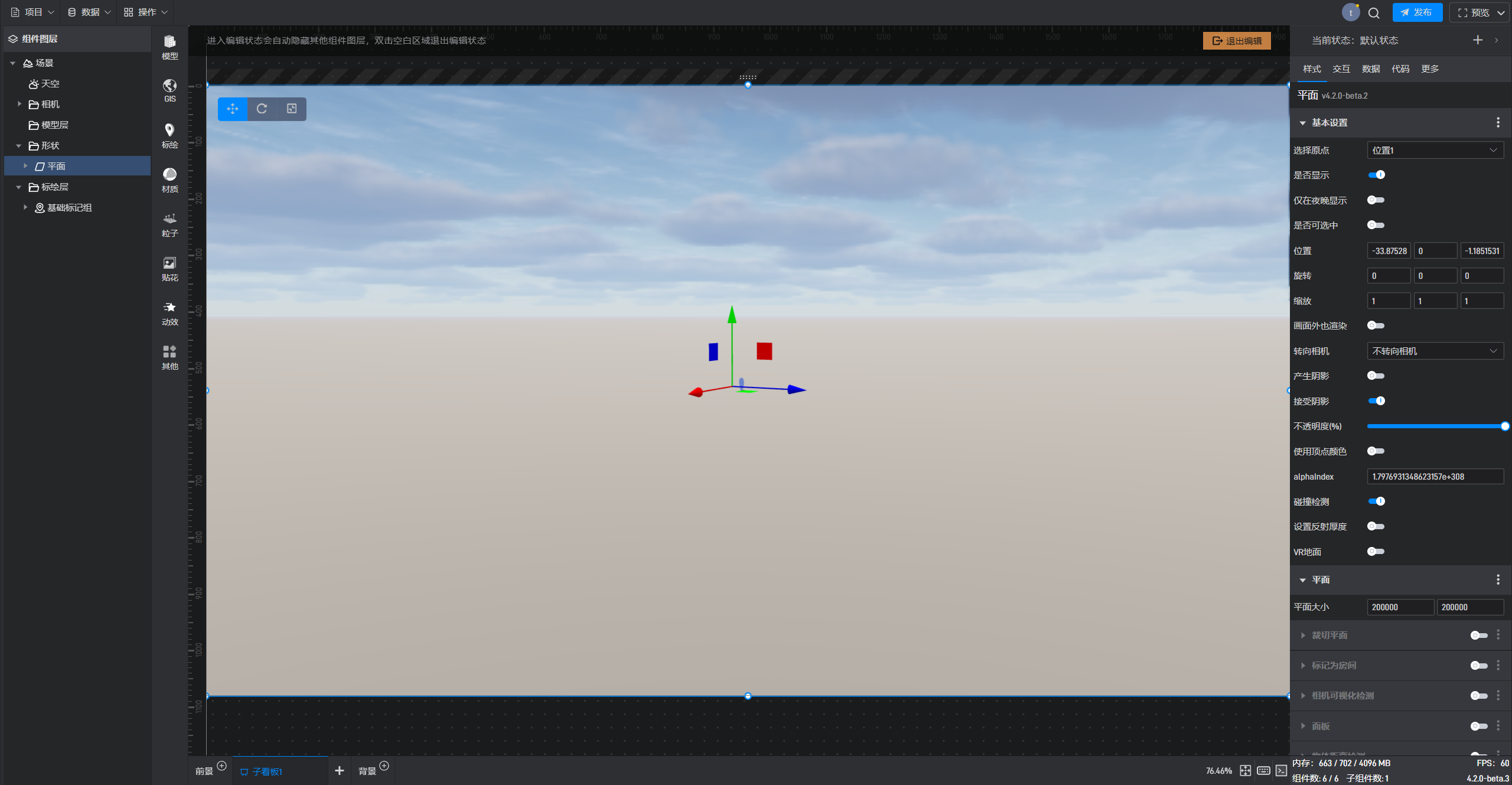Enable the 产生阴影 cast shadow switch
Image resolution: width=1512 pixels, height=785 pixels.
point(1376,376)
